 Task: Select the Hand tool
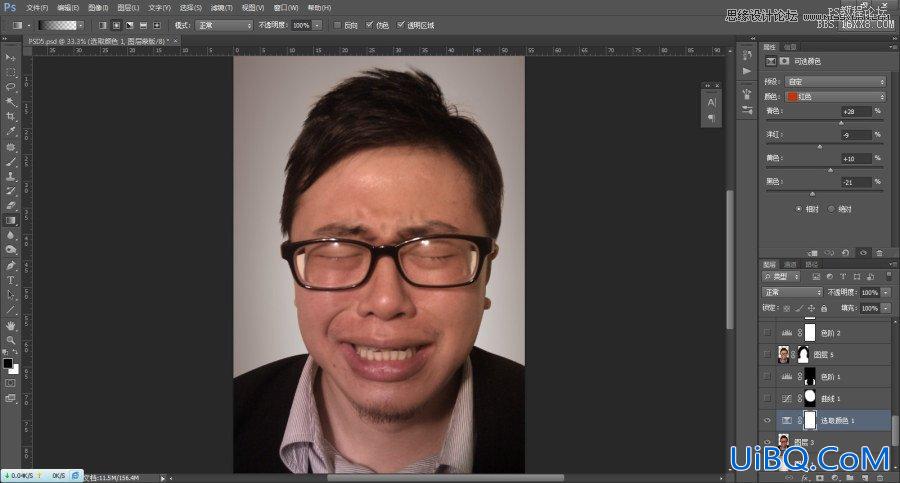click(10, 325)
